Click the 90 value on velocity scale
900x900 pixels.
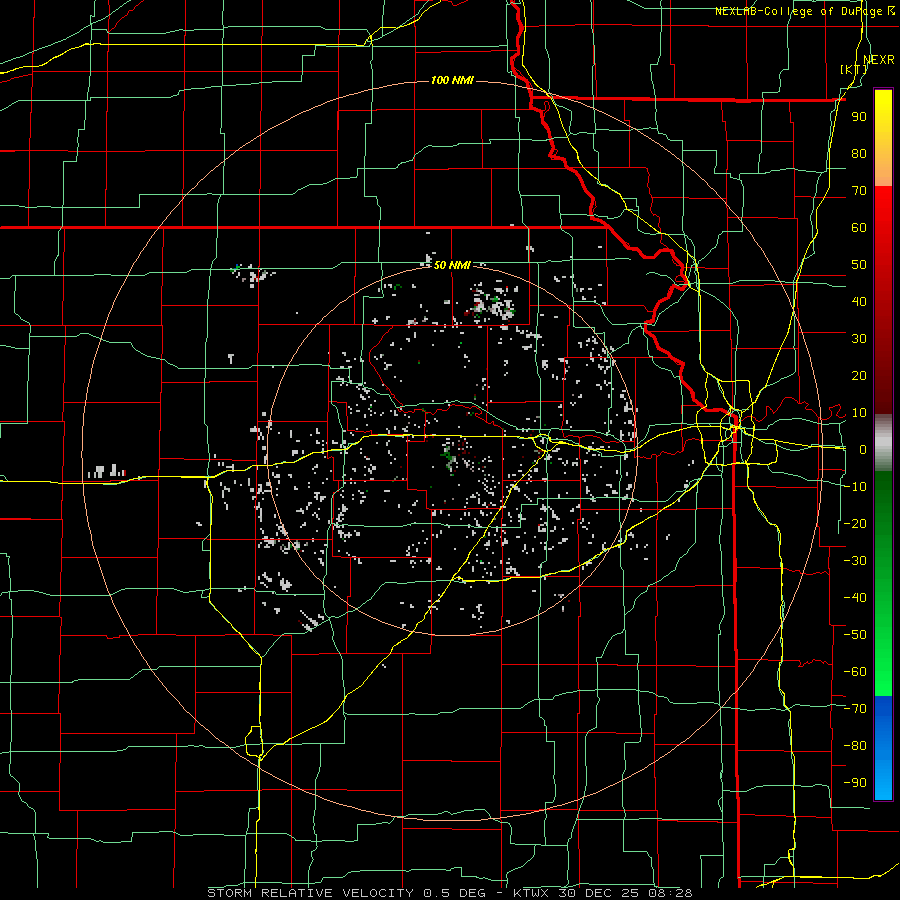point(859,117)
